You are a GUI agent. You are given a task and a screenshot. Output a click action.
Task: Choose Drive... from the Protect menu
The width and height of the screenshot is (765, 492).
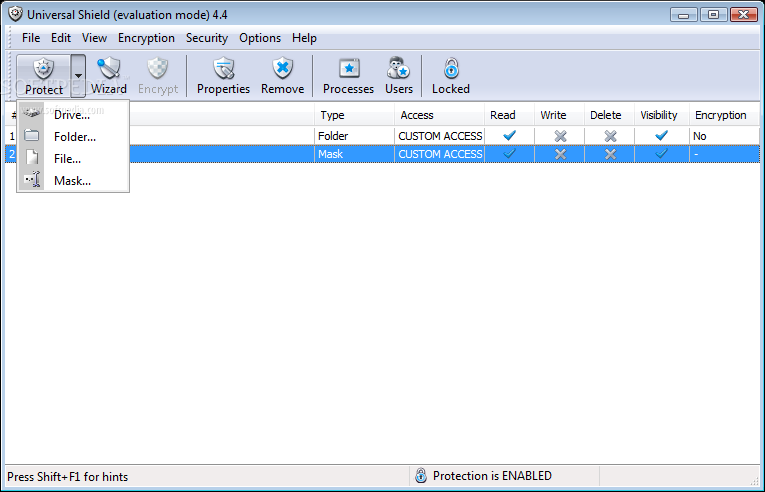(73, 115)
